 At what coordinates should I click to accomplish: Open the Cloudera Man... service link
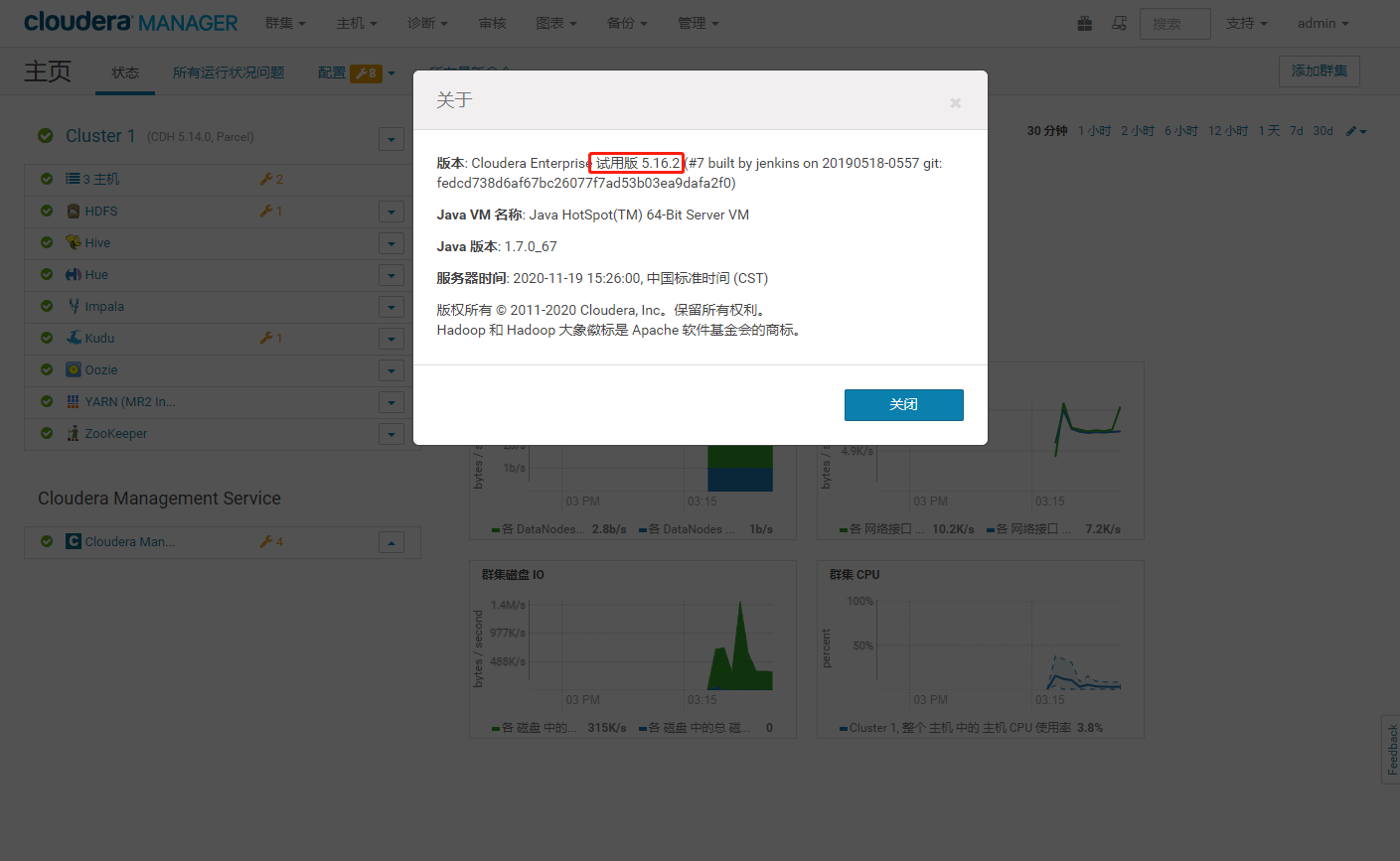pos(130,541)
